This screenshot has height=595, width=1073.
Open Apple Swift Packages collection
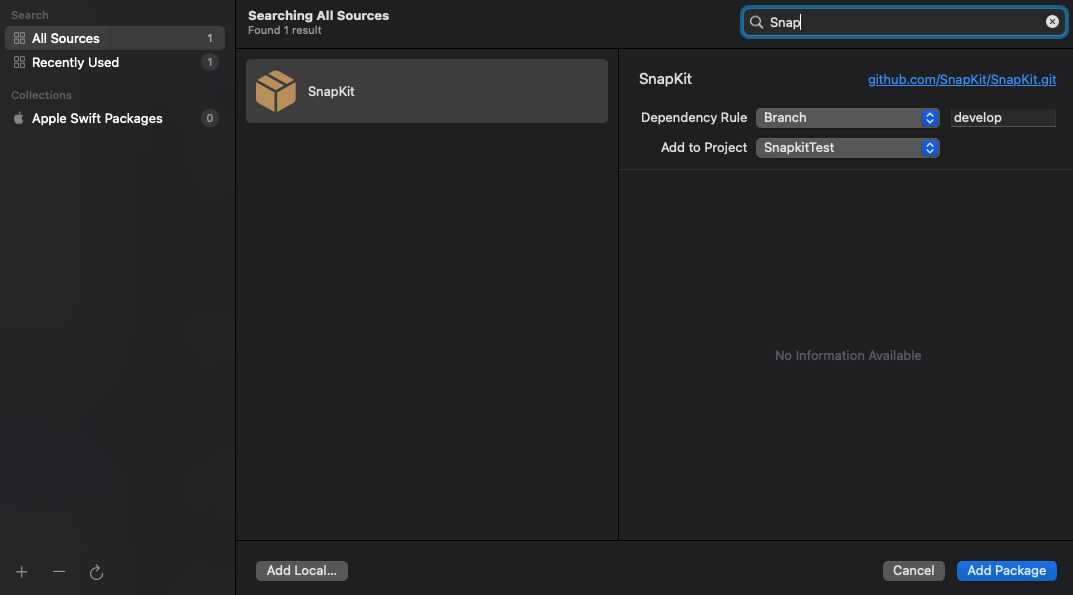pos(115,118)
